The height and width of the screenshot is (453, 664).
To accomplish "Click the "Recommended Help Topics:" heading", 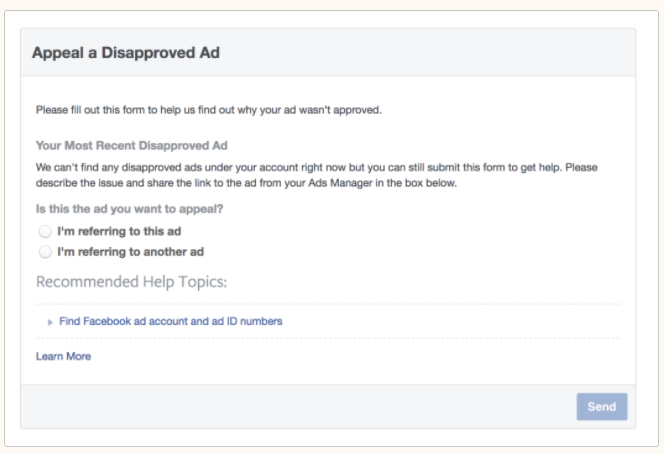I will (131, 282).
